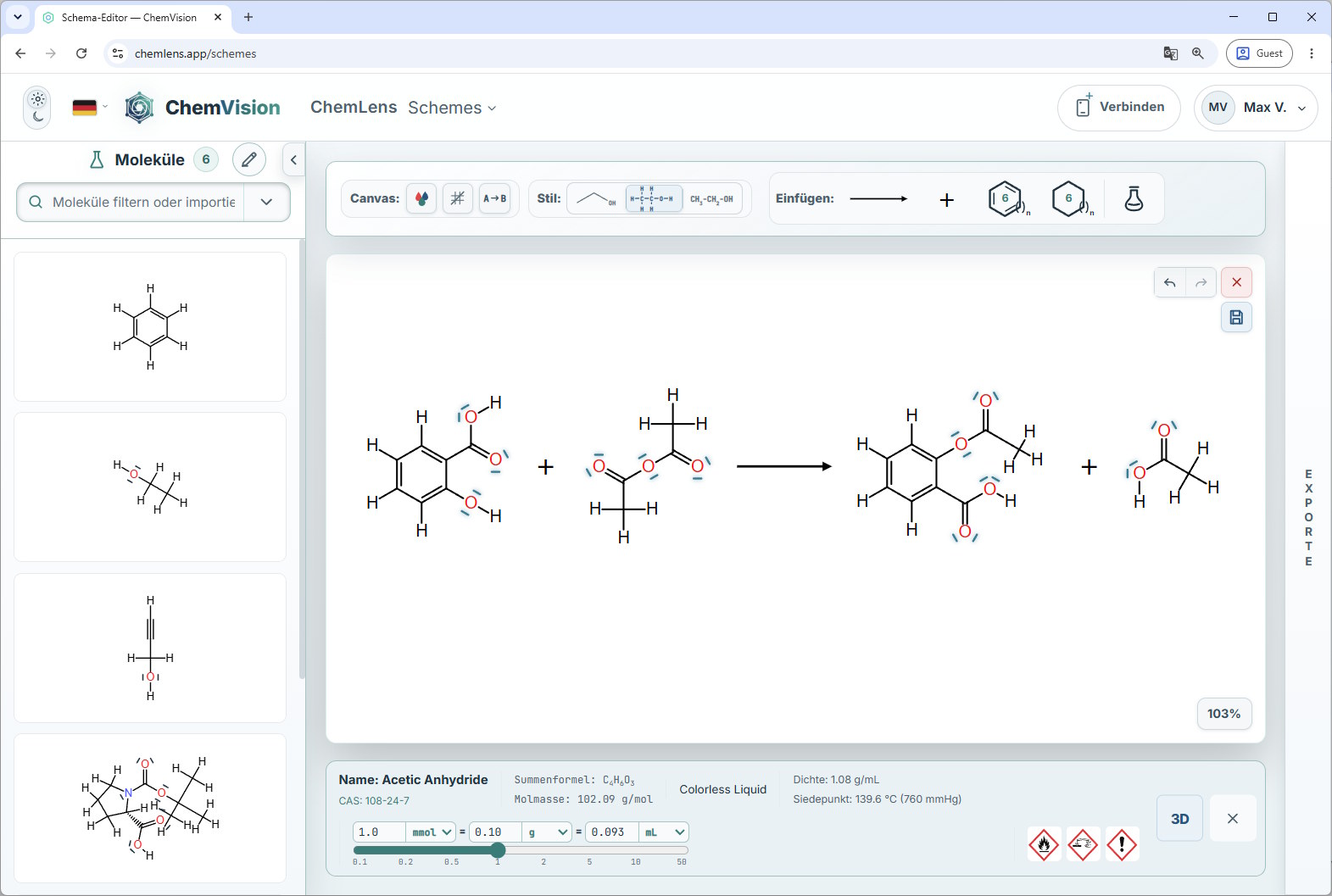Click the Moleküle count badge 6

206,159
